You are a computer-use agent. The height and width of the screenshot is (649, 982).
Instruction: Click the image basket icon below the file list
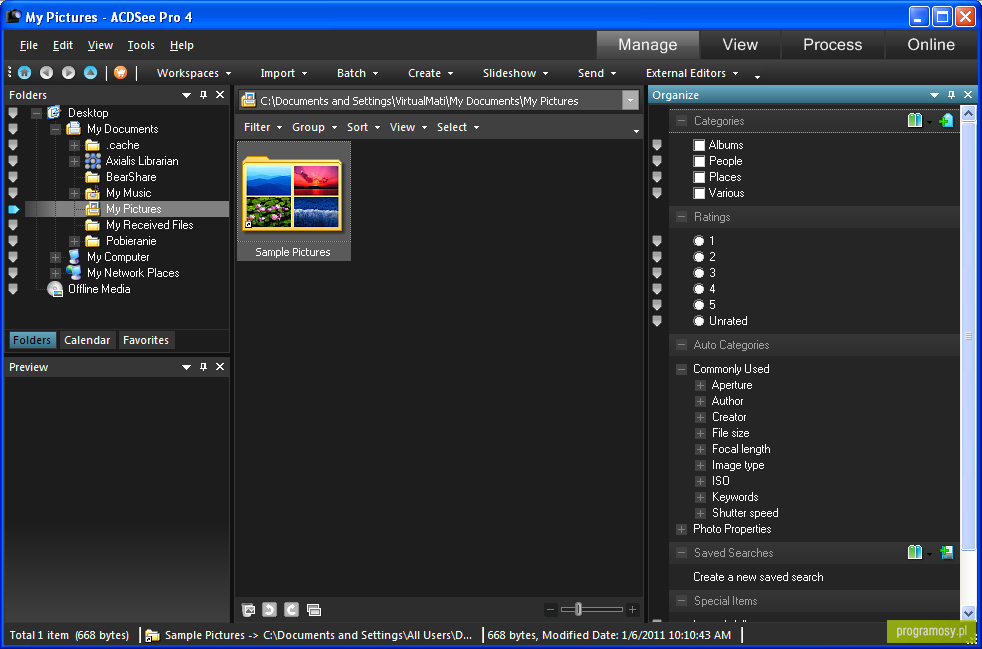(249, 610)
